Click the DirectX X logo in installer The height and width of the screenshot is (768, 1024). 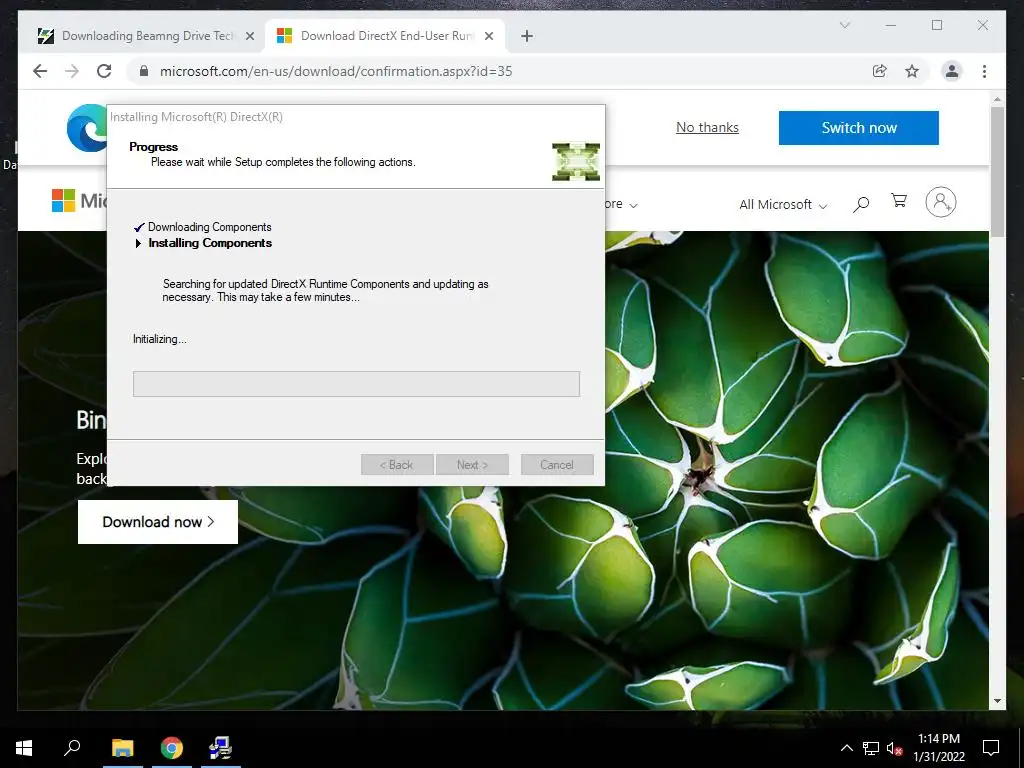click(x=575, y=161)
